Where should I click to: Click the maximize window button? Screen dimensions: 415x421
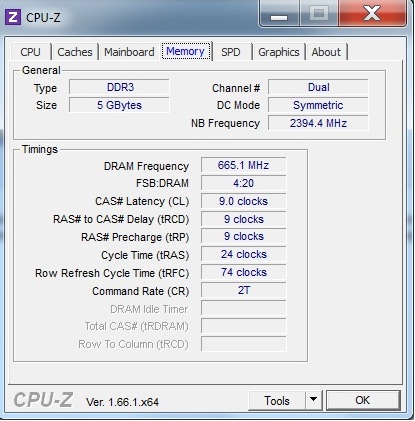319,14
